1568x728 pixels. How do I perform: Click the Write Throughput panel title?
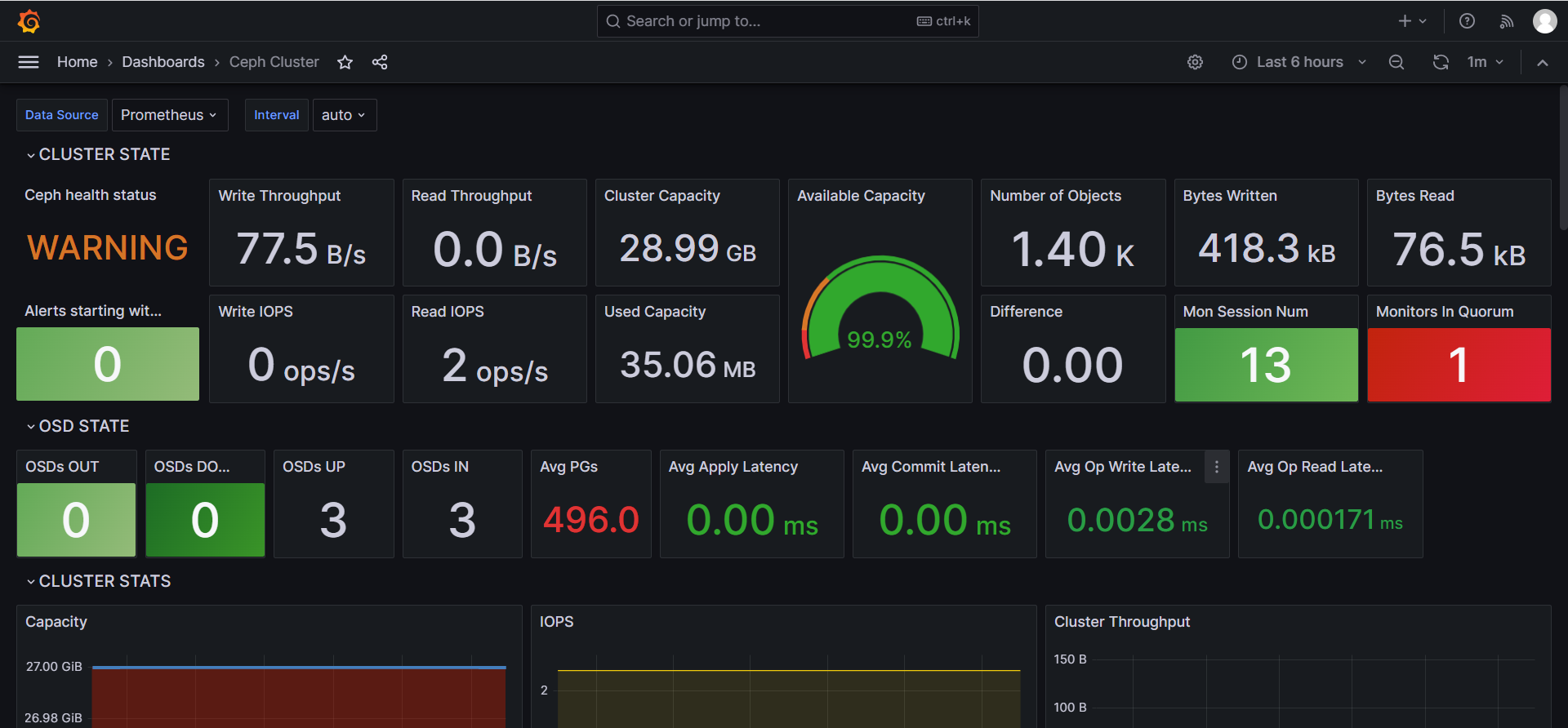click(279, 196)
